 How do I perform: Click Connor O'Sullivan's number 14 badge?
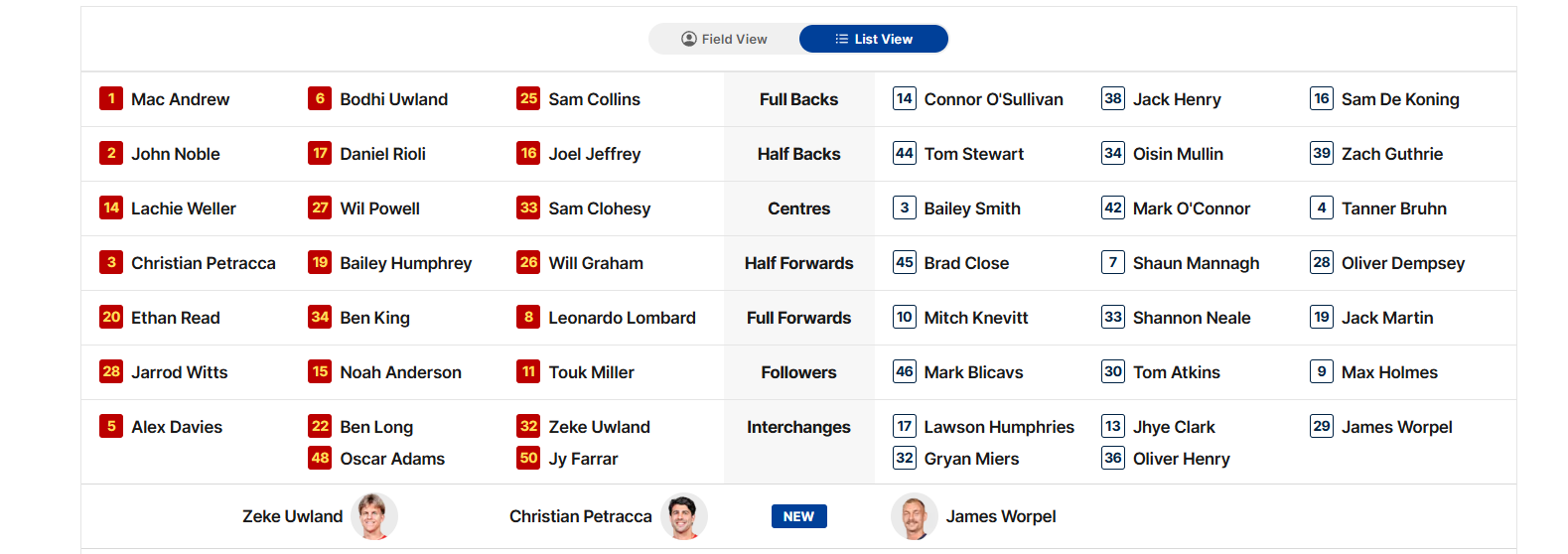[x=904, y=98]
